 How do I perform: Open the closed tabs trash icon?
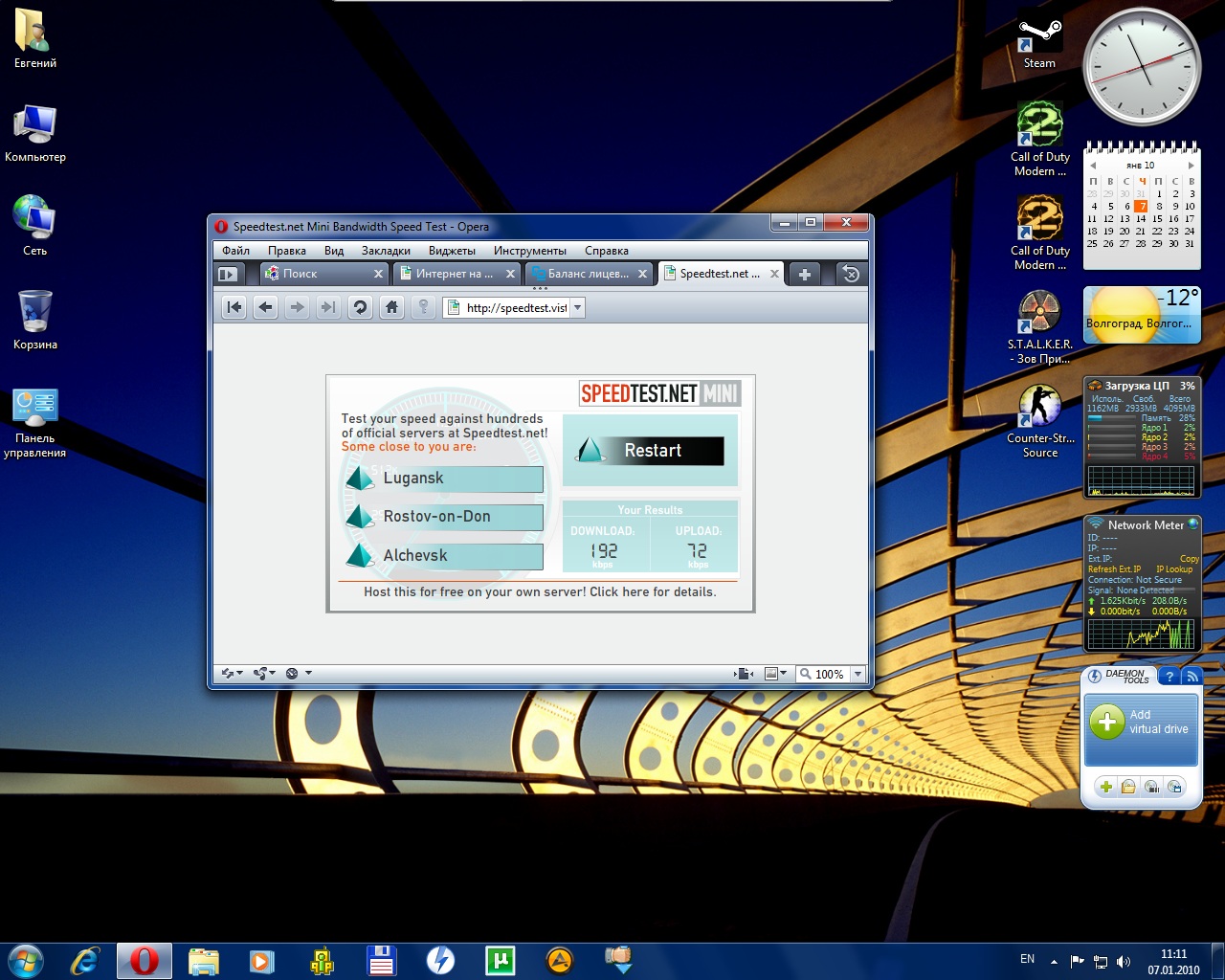tap(850, 274)
